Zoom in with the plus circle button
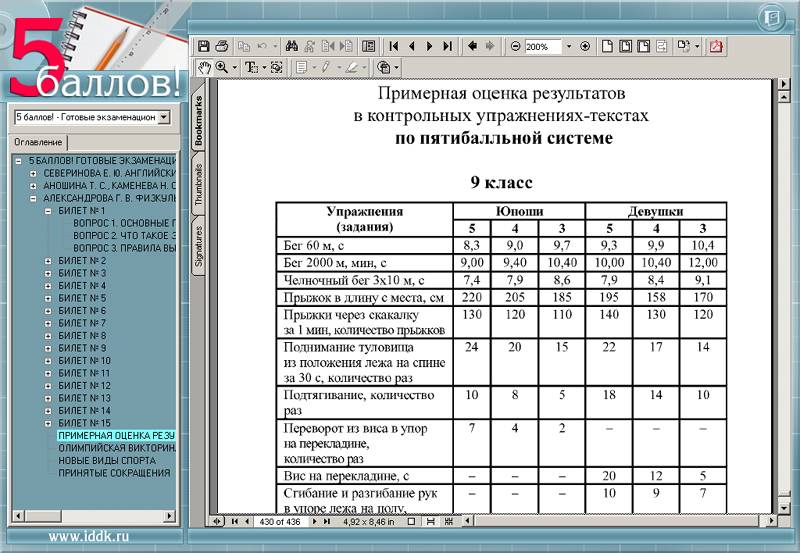This screenshot has height=553, width=800. [585, 46]
